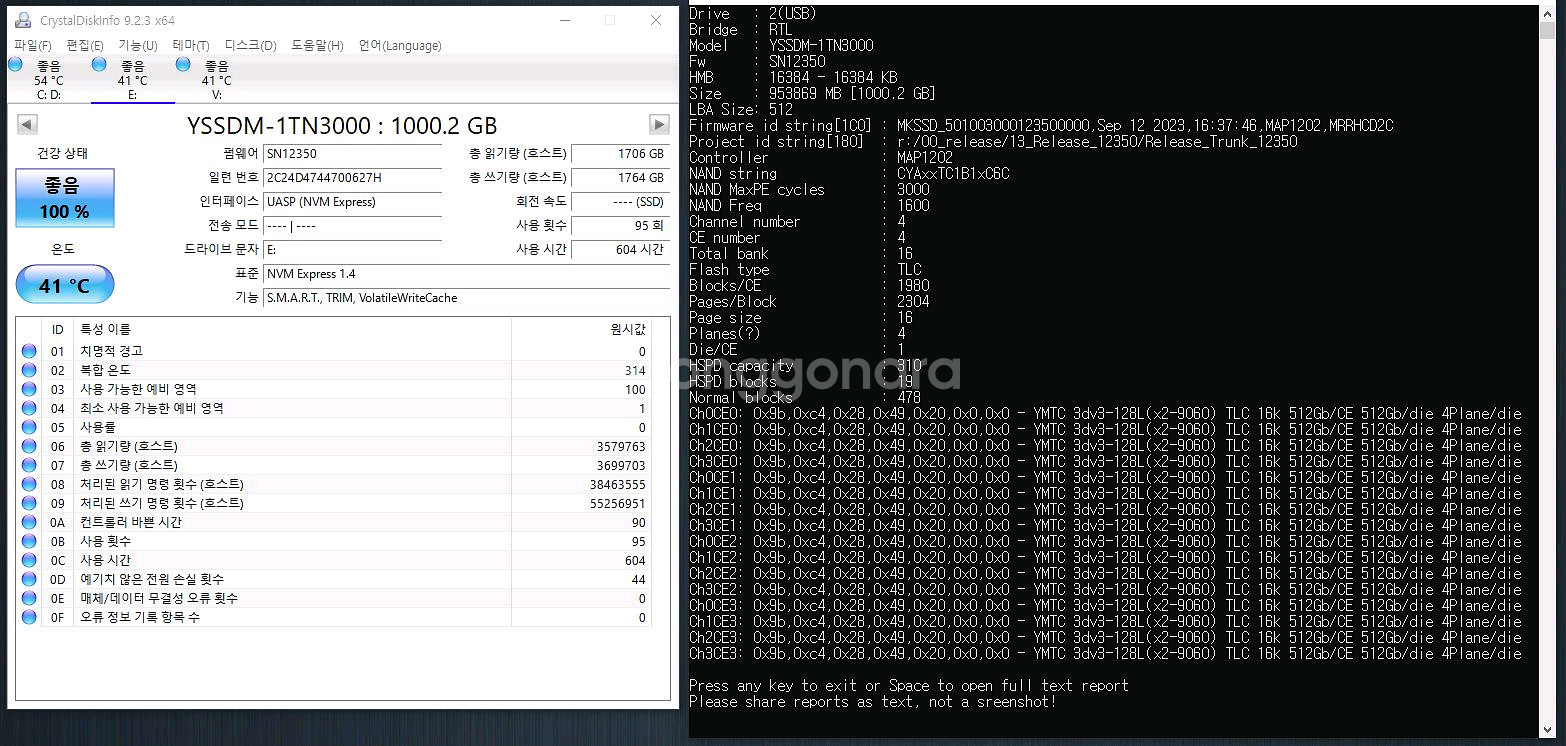Open the 기능(U) menu
Image resolution: width=1566 pixels, height=746 pixels.
[x=139, y=45]
